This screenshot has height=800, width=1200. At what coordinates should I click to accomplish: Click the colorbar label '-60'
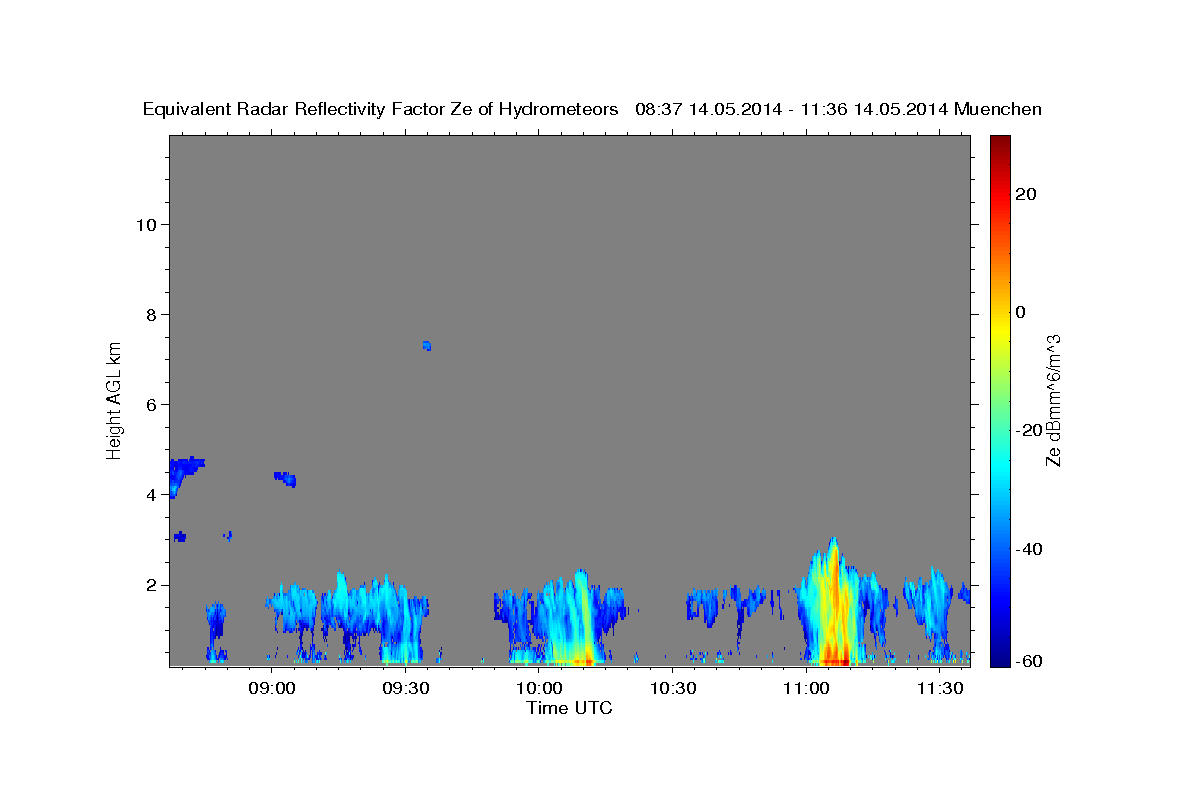point(1027,661)
